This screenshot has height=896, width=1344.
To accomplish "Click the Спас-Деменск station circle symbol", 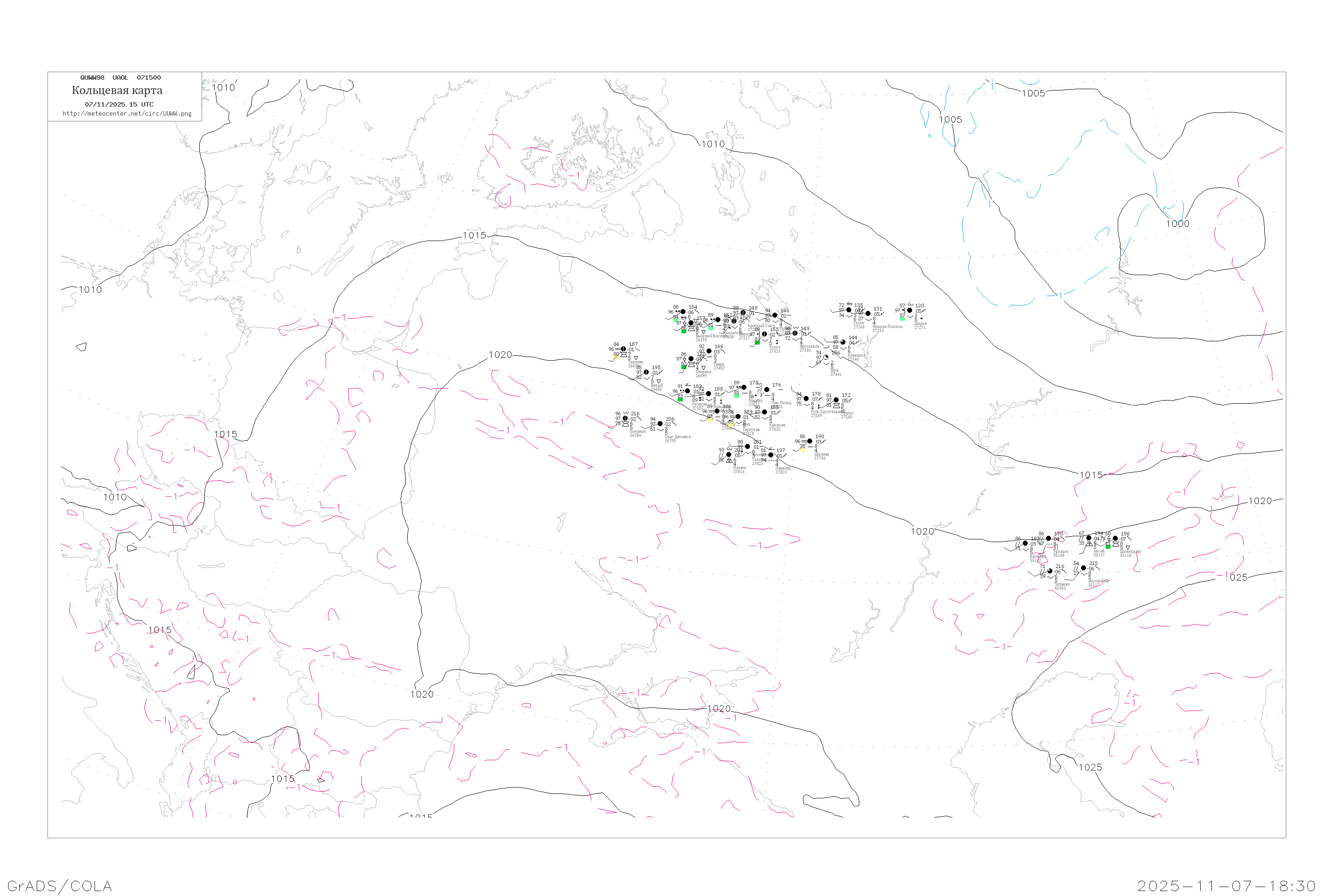I will click(660, 424).
